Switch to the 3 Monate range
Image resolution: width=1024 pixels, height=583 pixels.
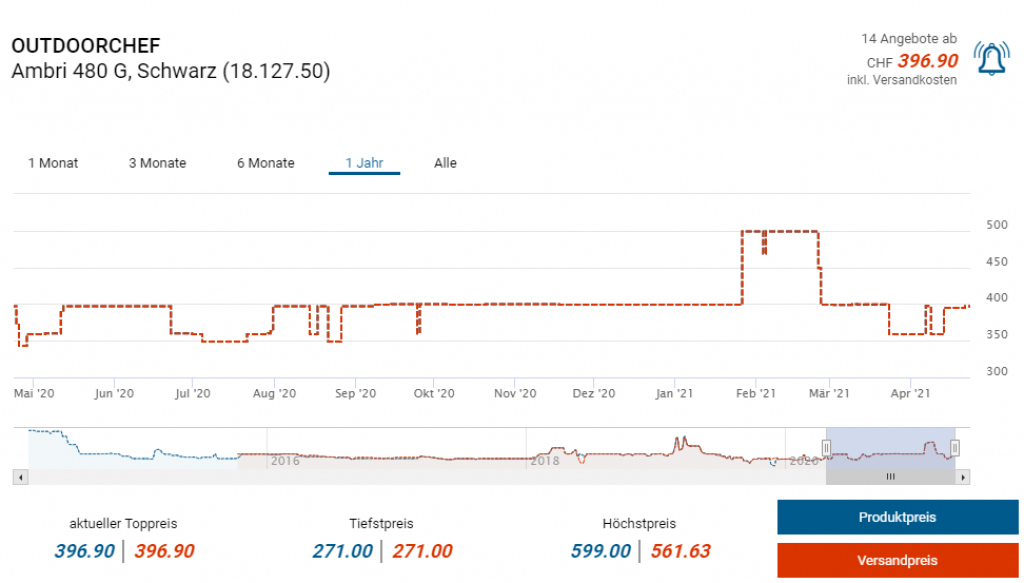click(157, 163)
